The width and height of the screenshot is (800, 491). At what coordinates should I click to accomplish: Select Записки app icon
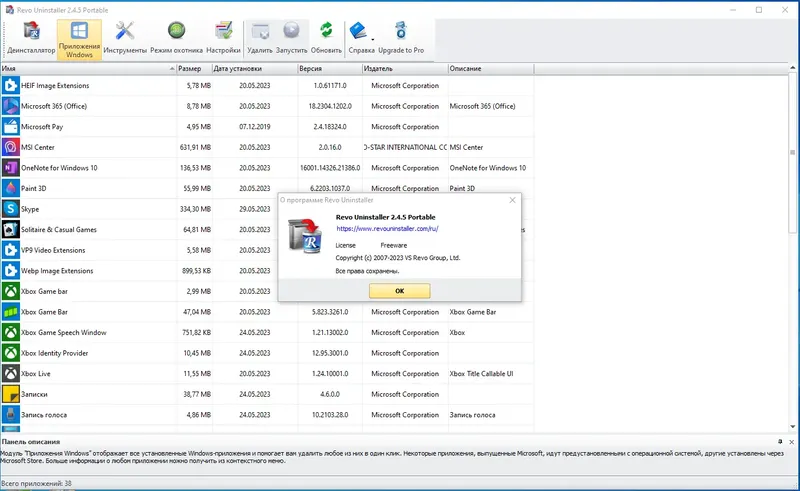[x=11, y=394]
